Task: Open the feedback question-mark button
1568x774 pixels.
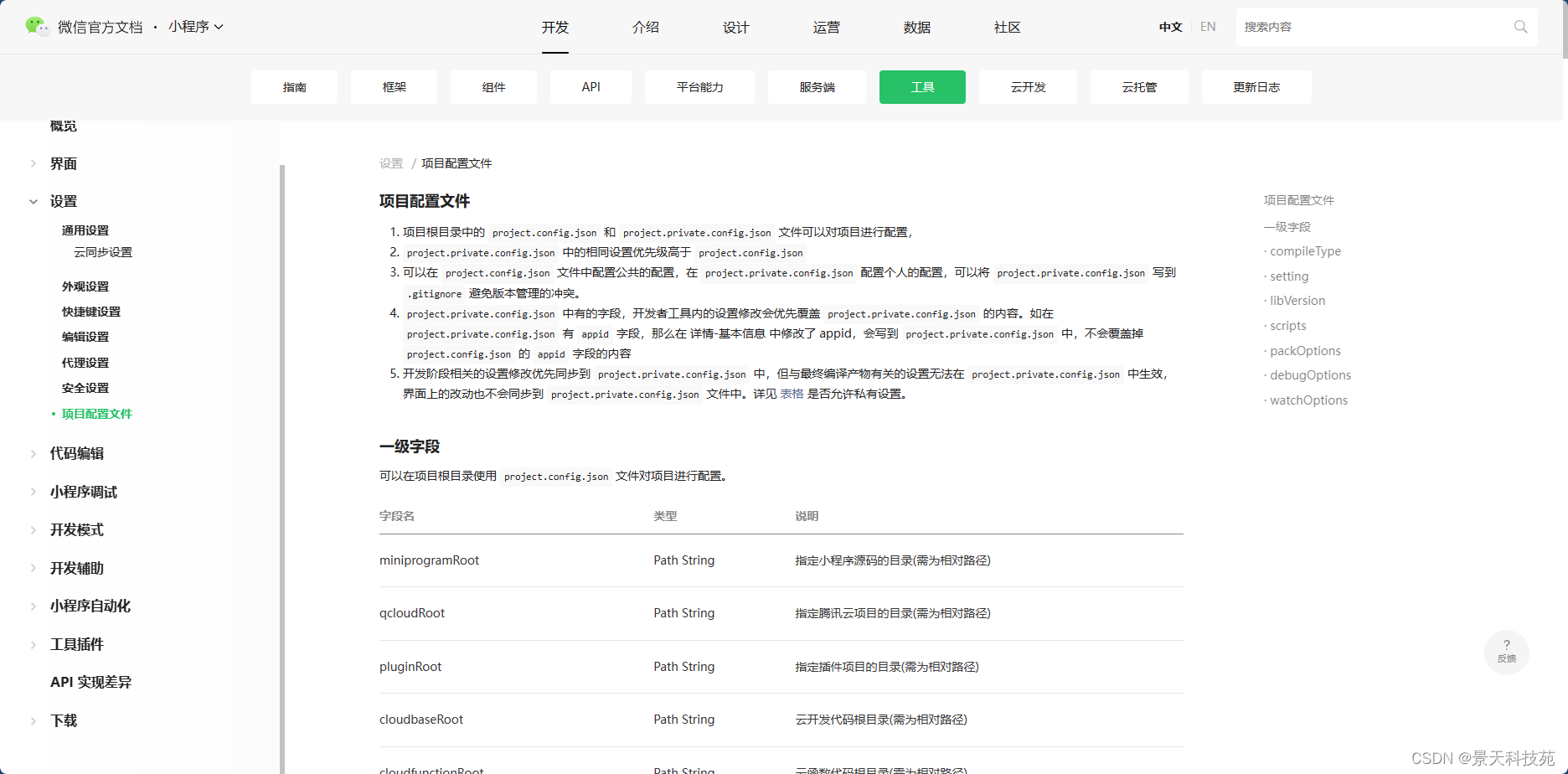Action: tap(1506, 652)
